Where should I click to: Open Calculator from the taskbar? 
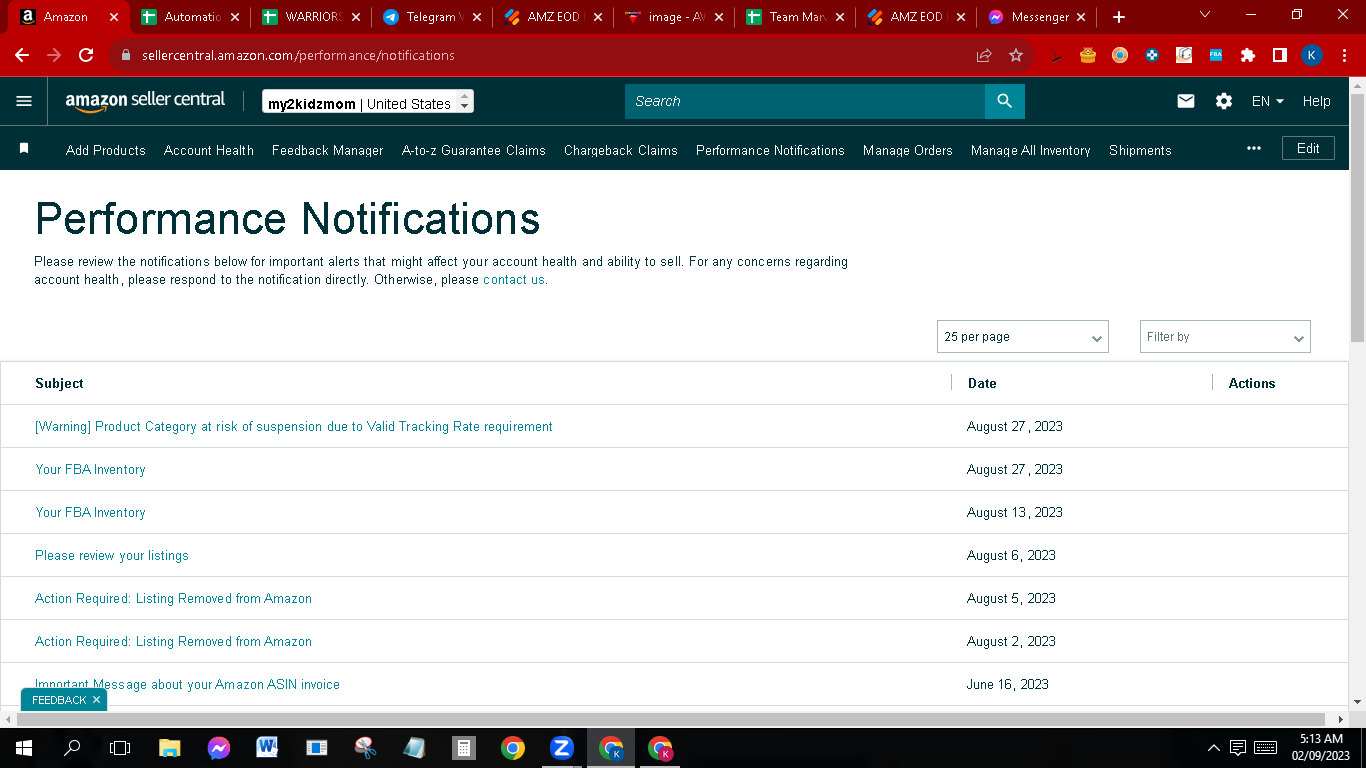463,747
